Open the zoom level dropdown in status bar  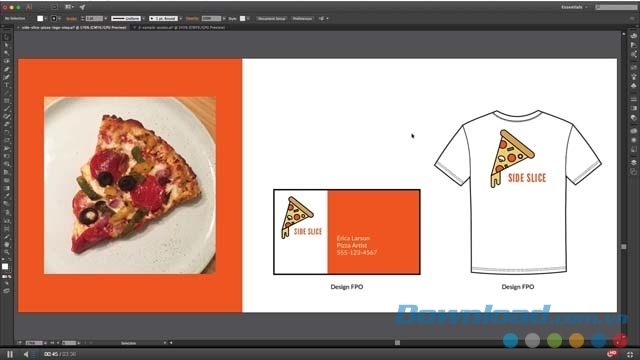(45, 343)
